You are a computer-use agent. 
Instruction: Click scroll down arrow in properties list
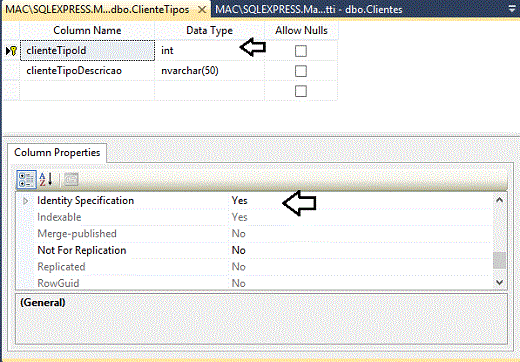[499, 282]
